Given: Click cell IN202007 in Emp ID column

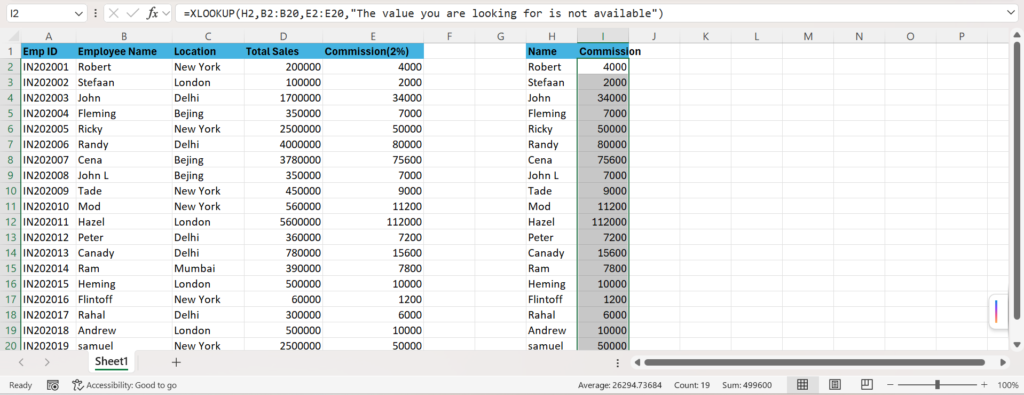Looking at the screenshot, I should 48,160.
